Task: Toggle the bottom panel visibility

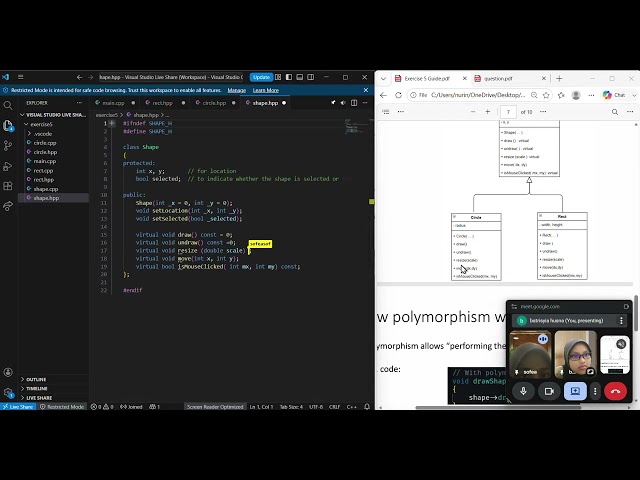Action: coord(300,77)
